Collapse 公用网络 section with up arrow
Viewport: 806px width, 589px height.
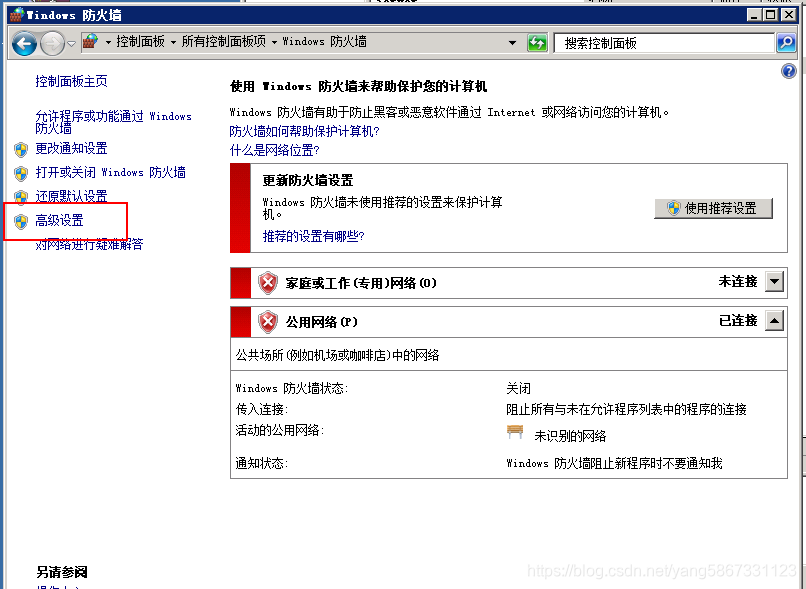point(774,321)
